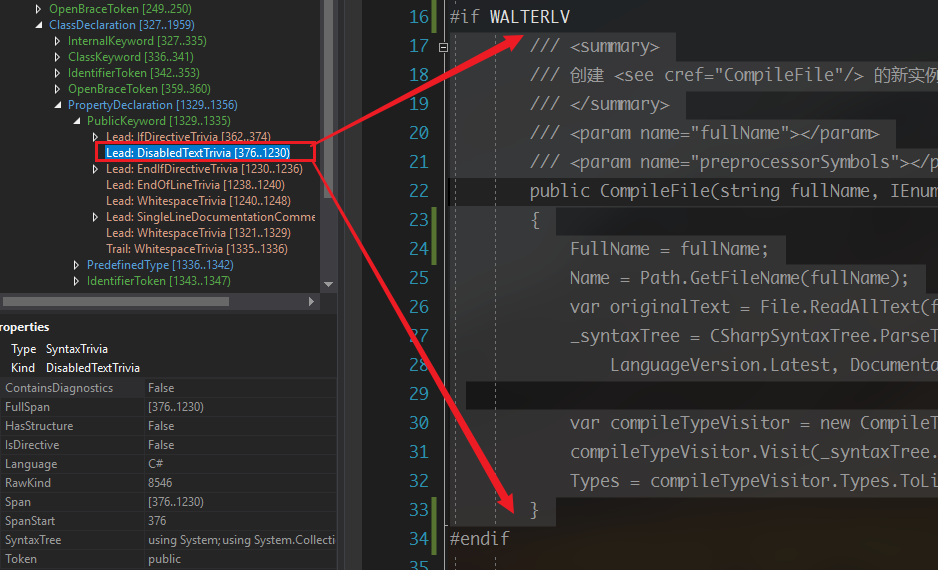This screenshot has height=570, width=938.
Task: Select ClassKeyword [336..341) tree item
Action: point(130,57)
